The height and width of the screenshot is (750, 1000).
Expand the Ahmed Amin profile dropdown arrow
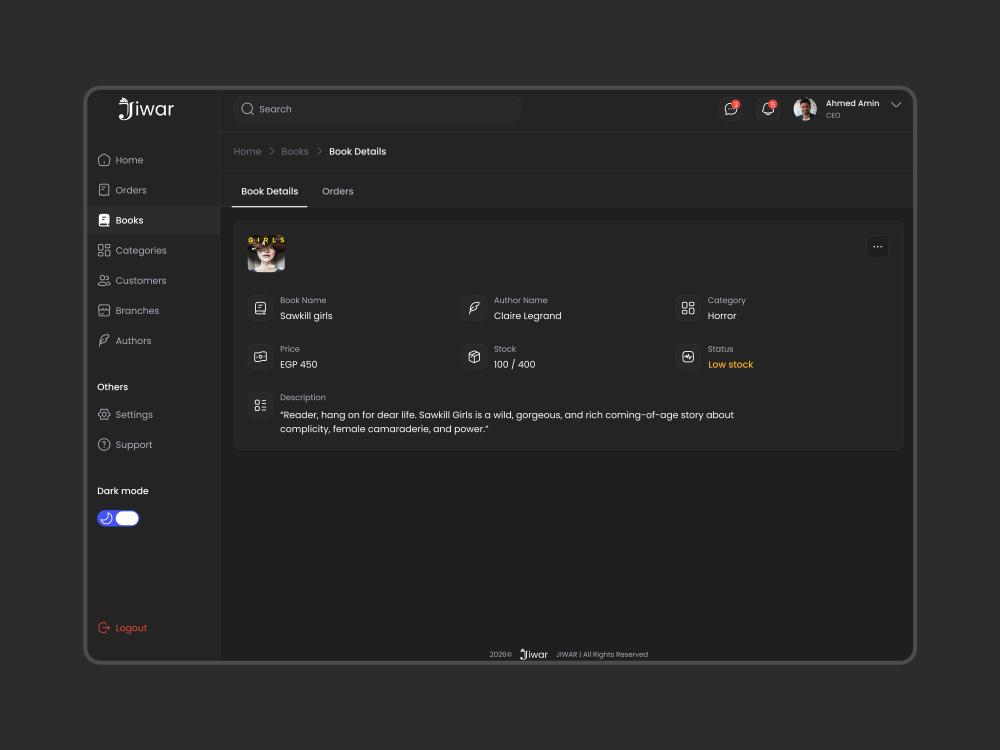click(896, 105)
